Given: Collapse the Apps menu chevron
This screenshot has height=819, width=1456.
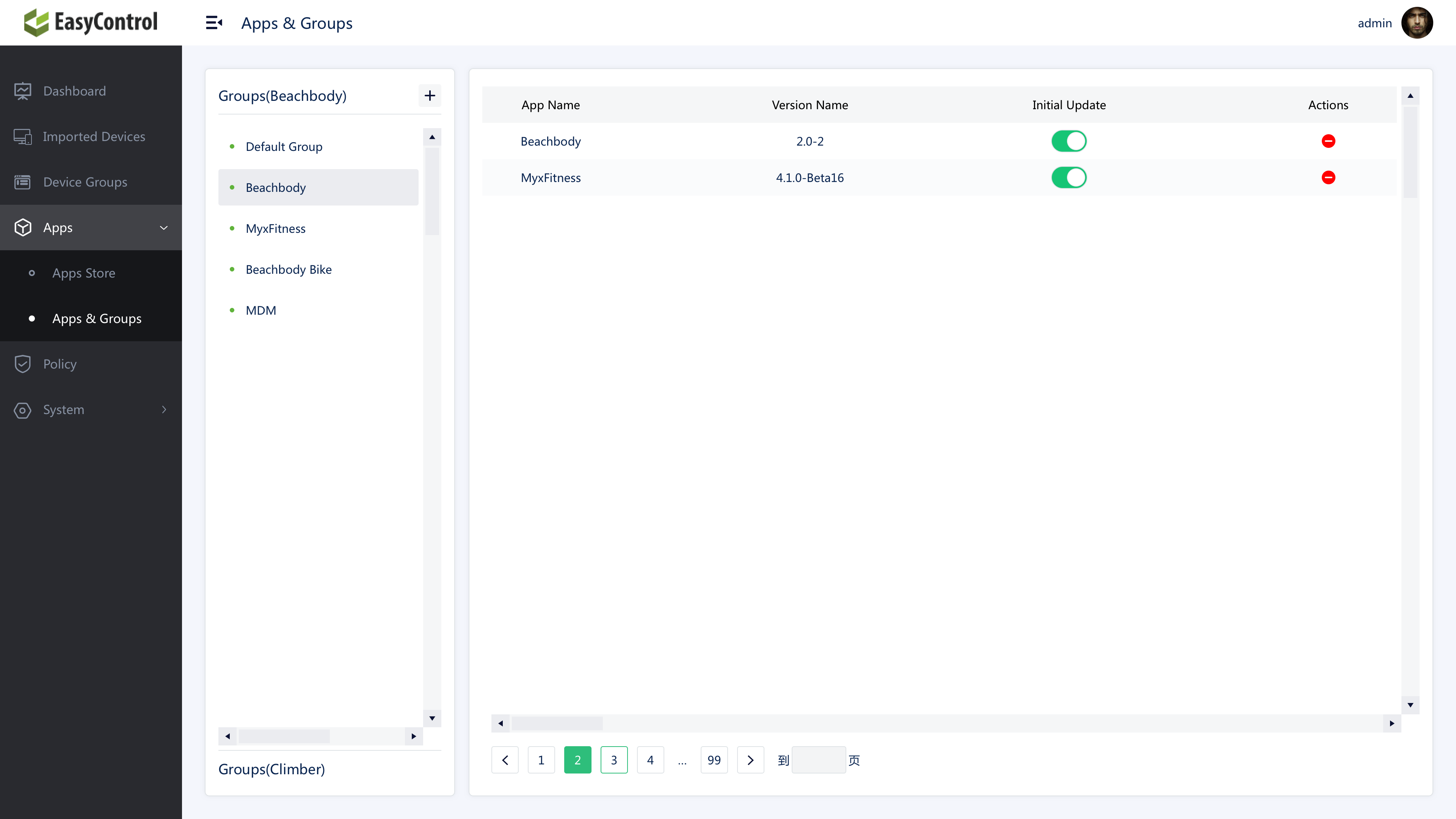Looking at the screenshot, I should tap(163, 228).
